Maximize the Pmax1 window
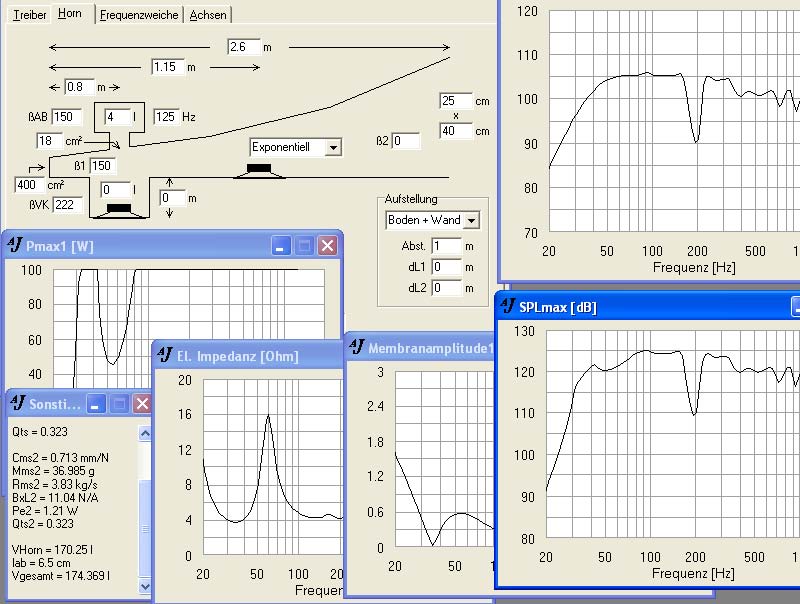 tap(305, 246)
